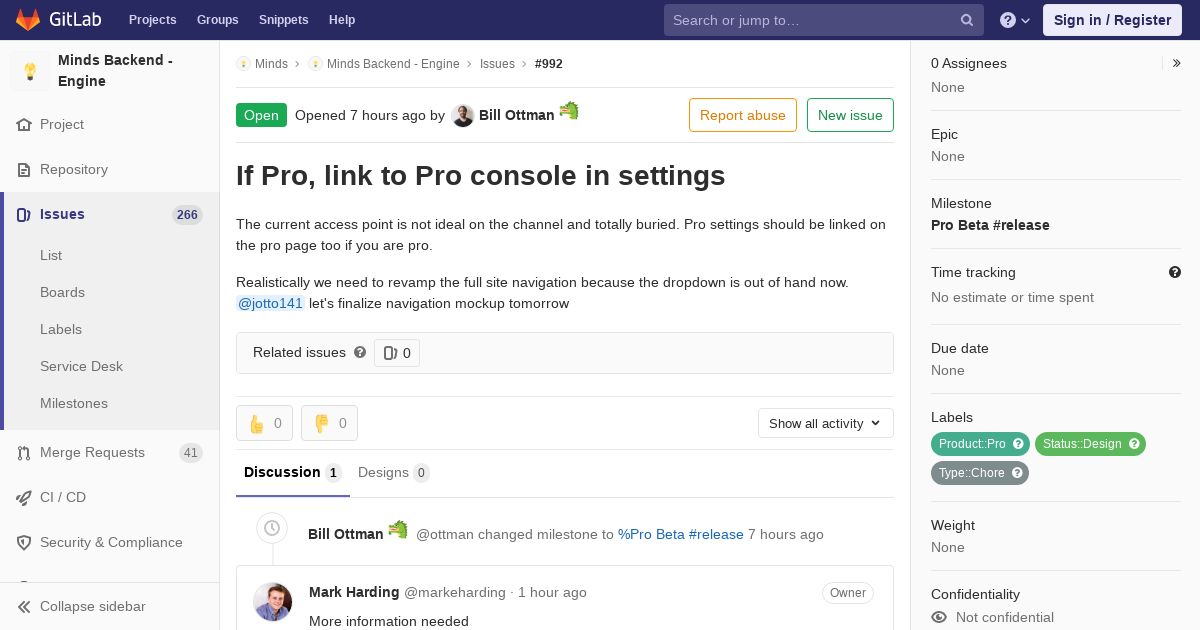Viewport: 1200px width, 630px height.
Task: Click the Issues breadcrumb link
Action: [497, 63]
